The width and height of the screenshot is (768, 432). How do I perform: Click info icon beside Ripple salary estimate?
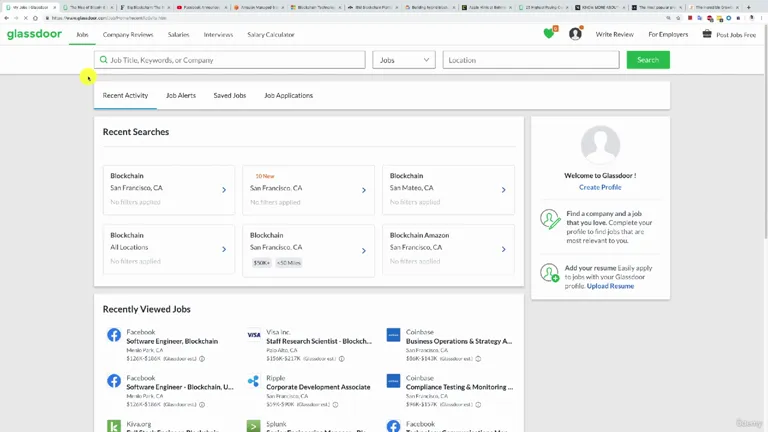[x=336, y=405]
